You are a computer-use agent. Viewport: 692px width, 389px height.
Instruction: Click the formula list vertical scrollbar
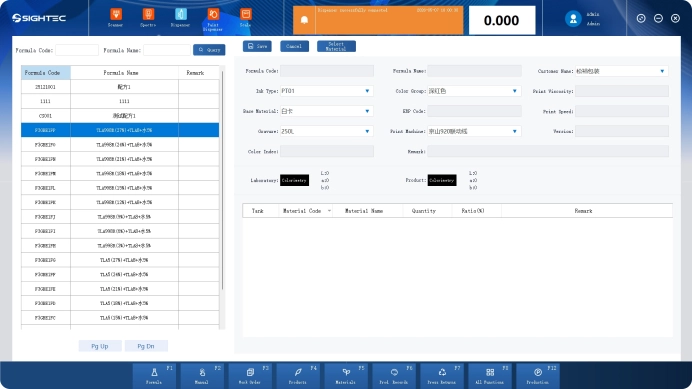(222, 180)
